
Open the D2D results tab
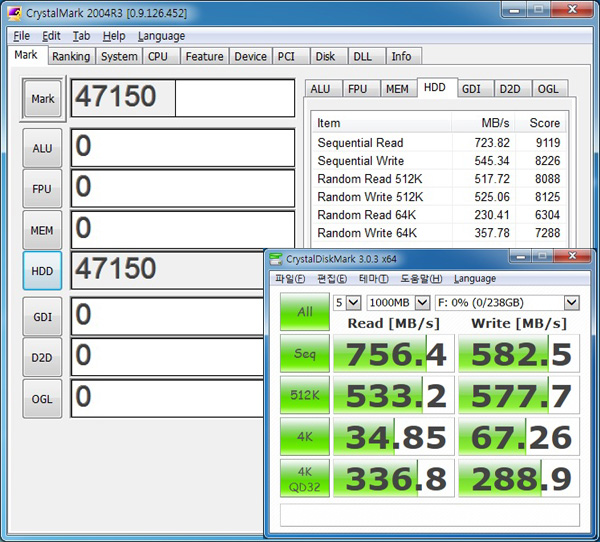[x=512, y=89]
